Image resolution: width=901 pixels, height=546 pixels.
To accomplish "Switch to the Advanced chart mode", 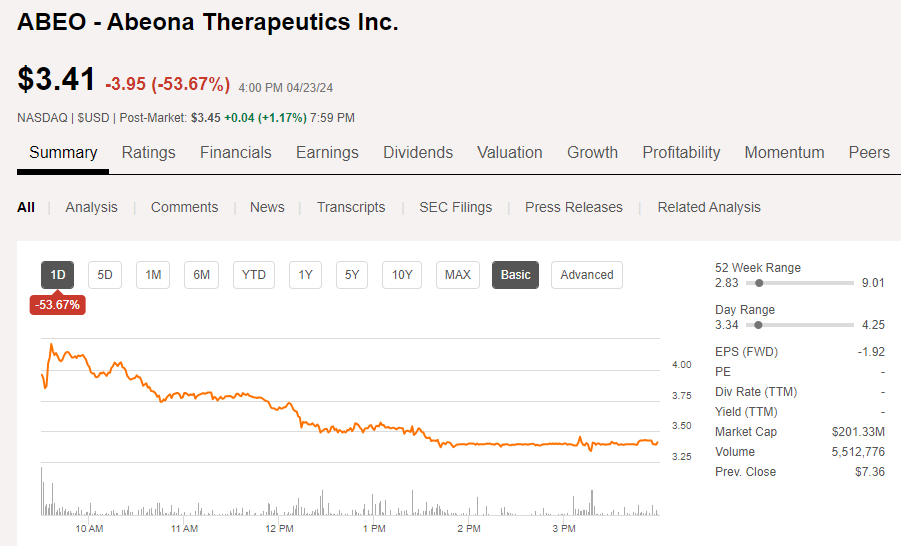I will (x=586, y=275).
